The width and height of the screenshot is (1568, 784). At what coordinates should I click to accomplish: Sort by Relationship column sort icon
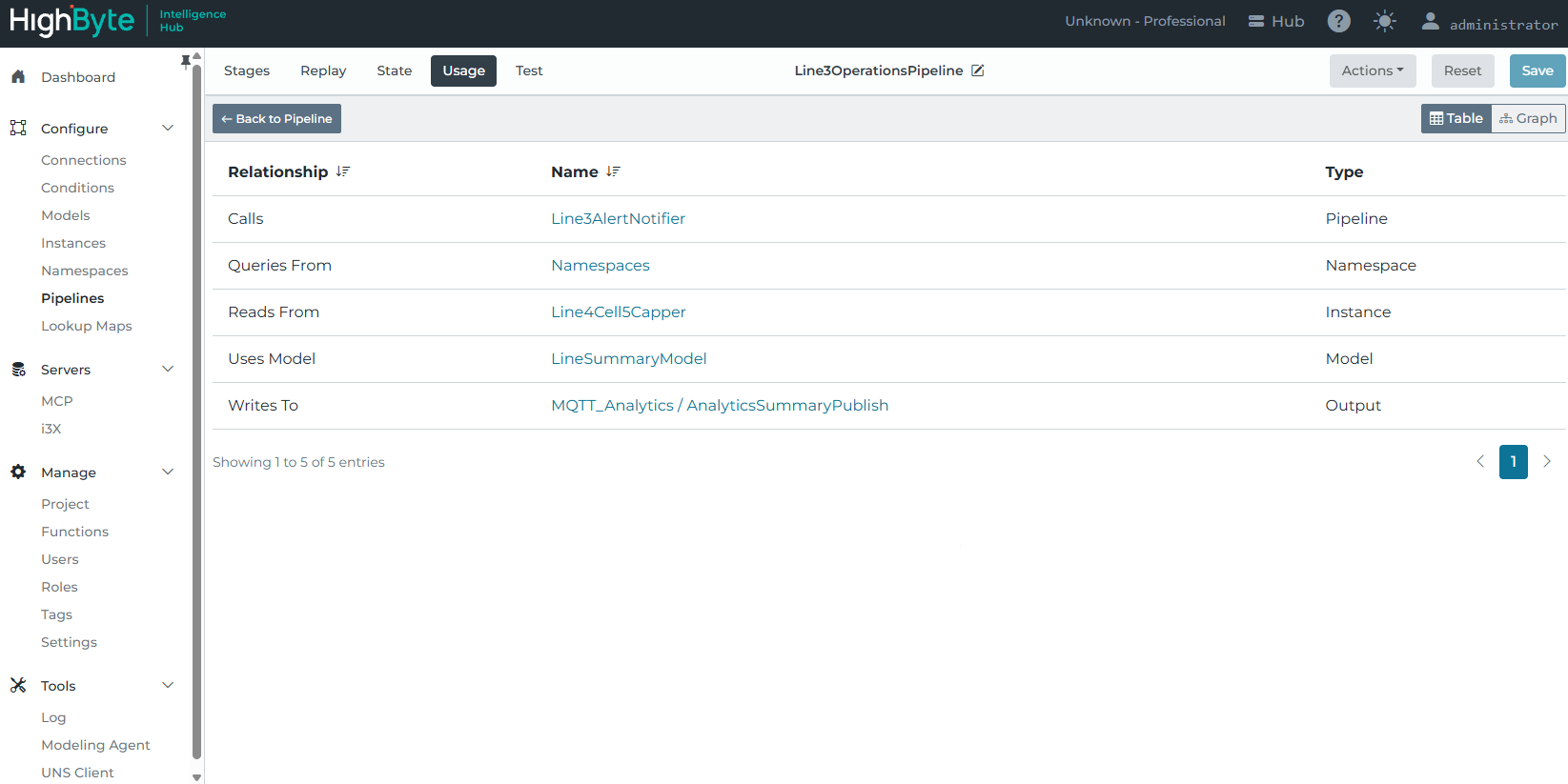343,171
